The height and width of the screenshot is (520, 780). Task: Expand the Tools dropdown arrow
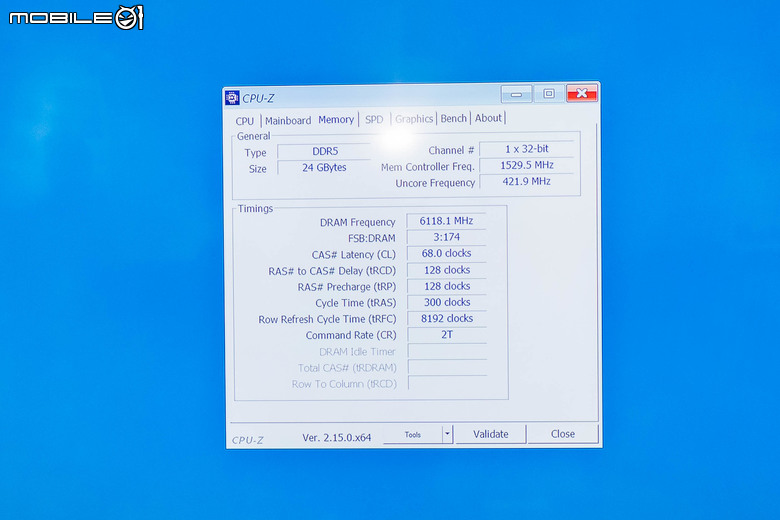tap(447, 434)
